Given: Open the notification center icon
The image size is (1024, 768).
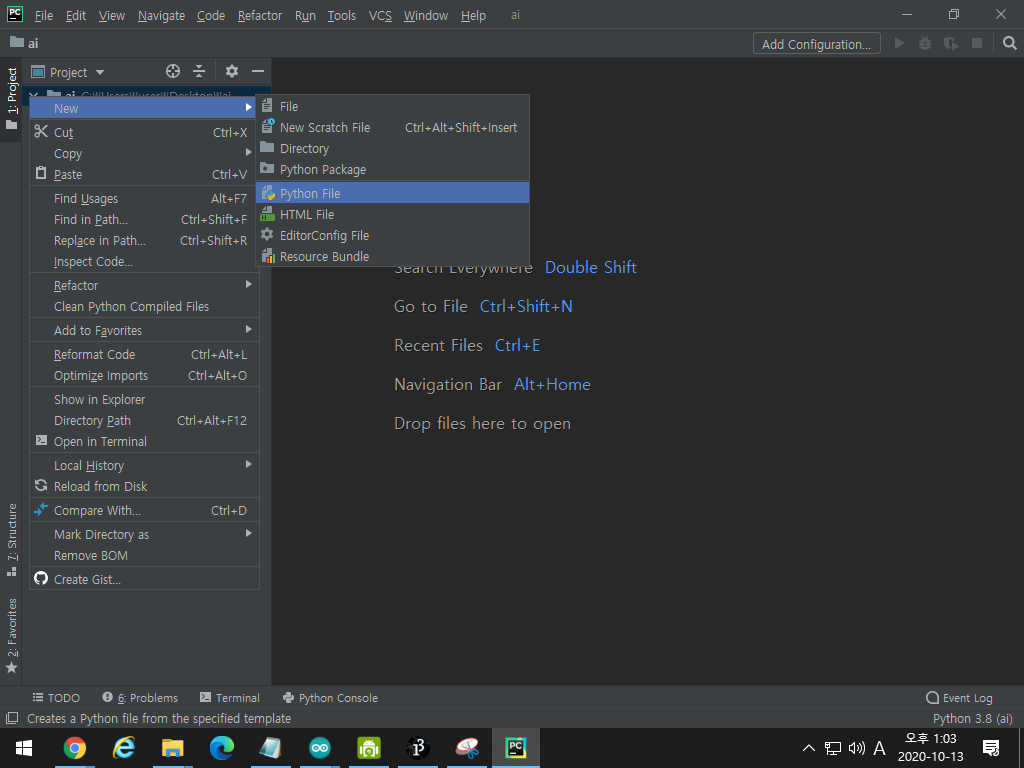Looking at the screenshot, I should pos(991,748).
